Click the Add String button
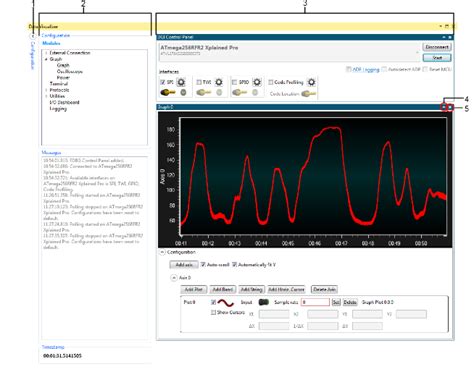474x372 pixels. click(252, 289)
